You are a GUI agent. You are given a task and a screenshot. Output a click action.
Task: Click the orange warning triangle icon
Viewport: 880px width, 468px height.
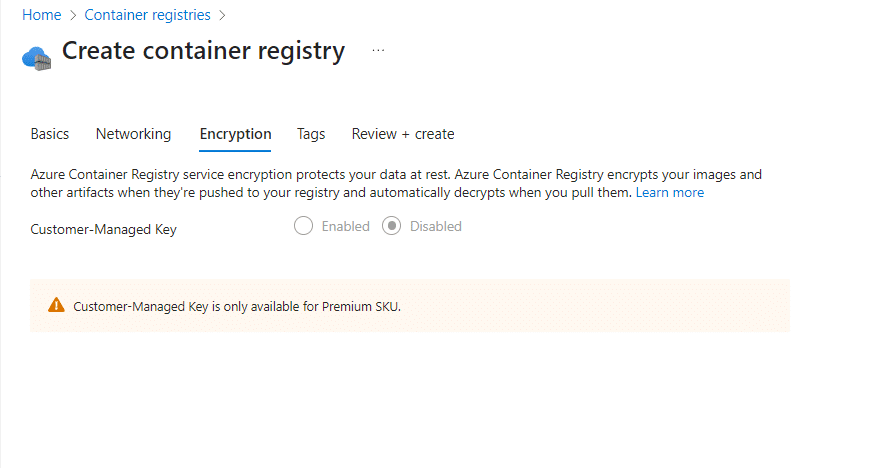coord(57,306)
